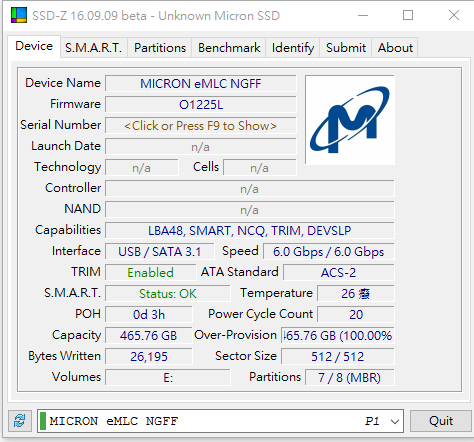Image resolution: width=474 pixels, height=442 pixels.
Task: Click the Capabilities value LBA48, SMART, NCQ
Action: point(250,231)
